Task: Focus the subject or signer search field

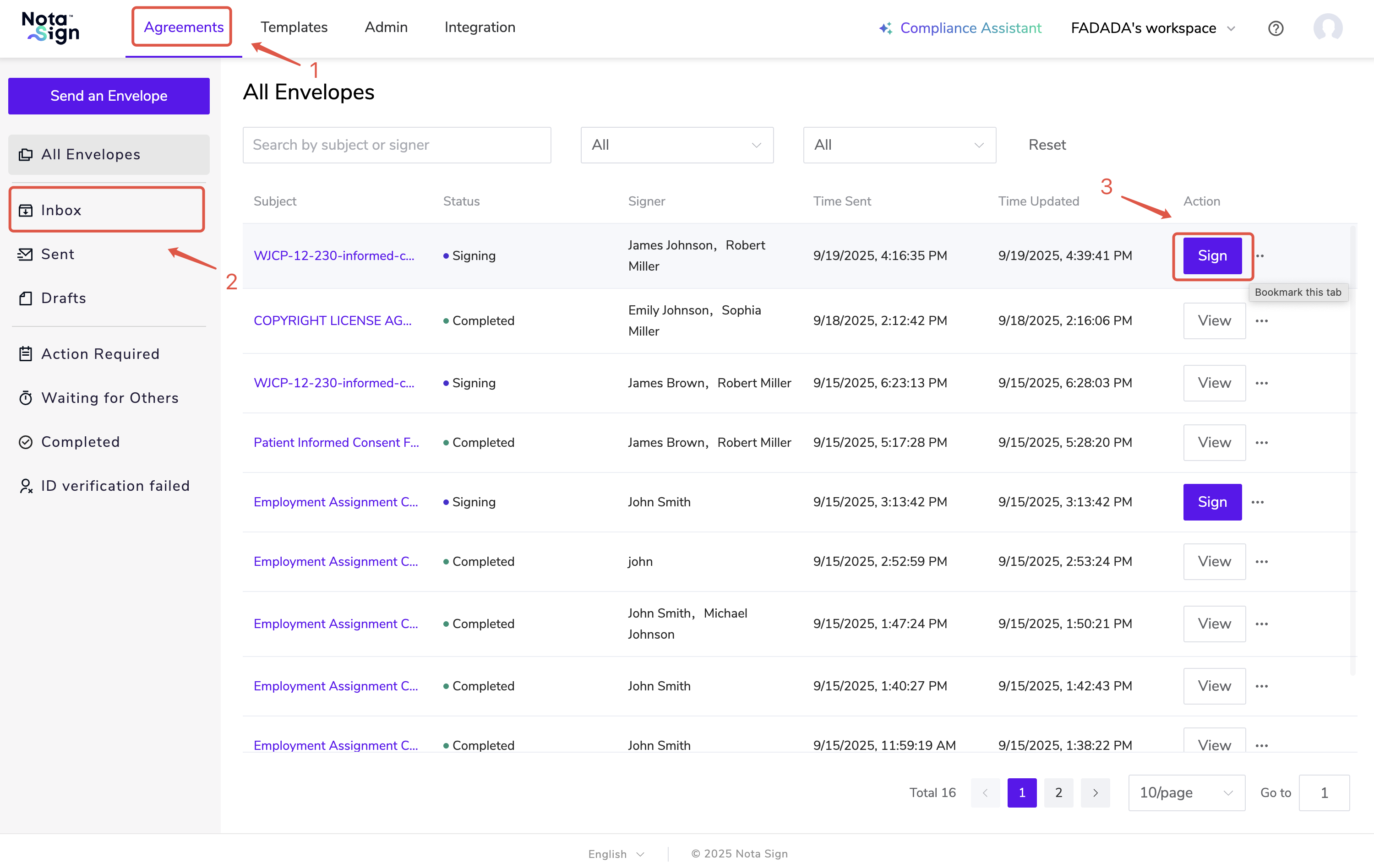Action: pos(397,145)
